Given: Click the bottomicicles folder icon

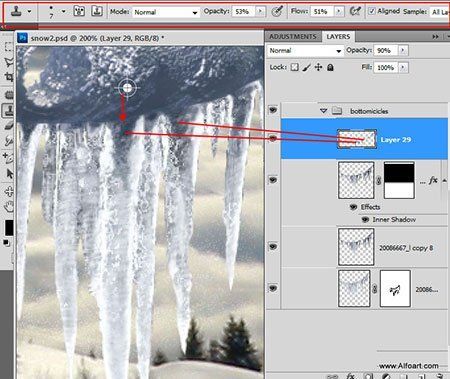Looking at the screenshot, I should coord(337,110).
